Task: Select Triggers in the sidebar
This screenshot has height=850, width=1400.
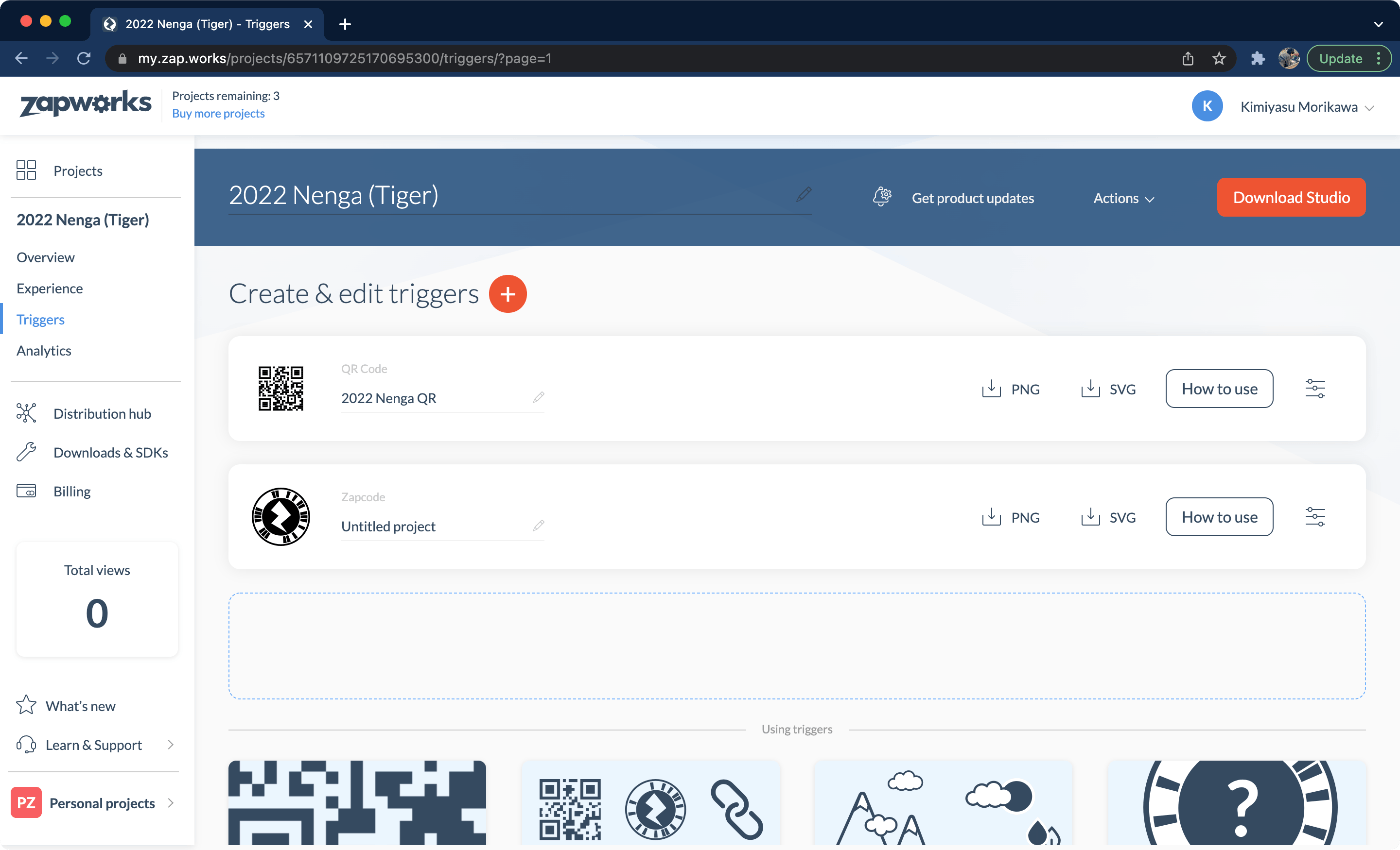Action: pyautogui.click(x=41, y=319)
